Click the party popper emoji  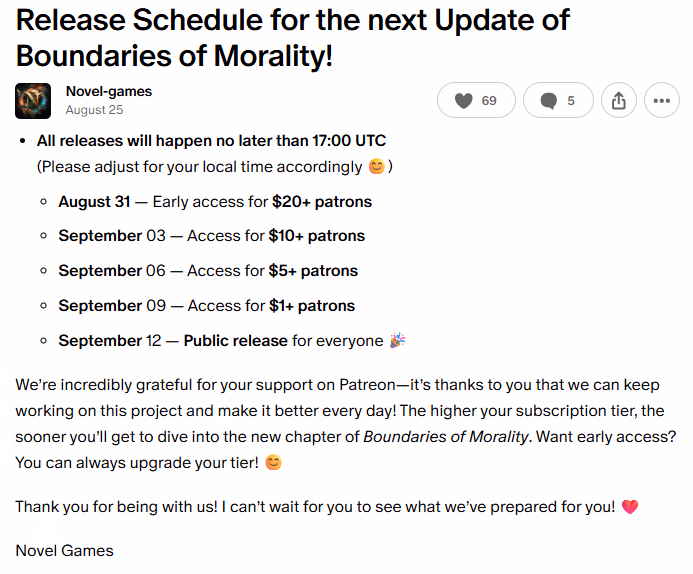point(398,341)
